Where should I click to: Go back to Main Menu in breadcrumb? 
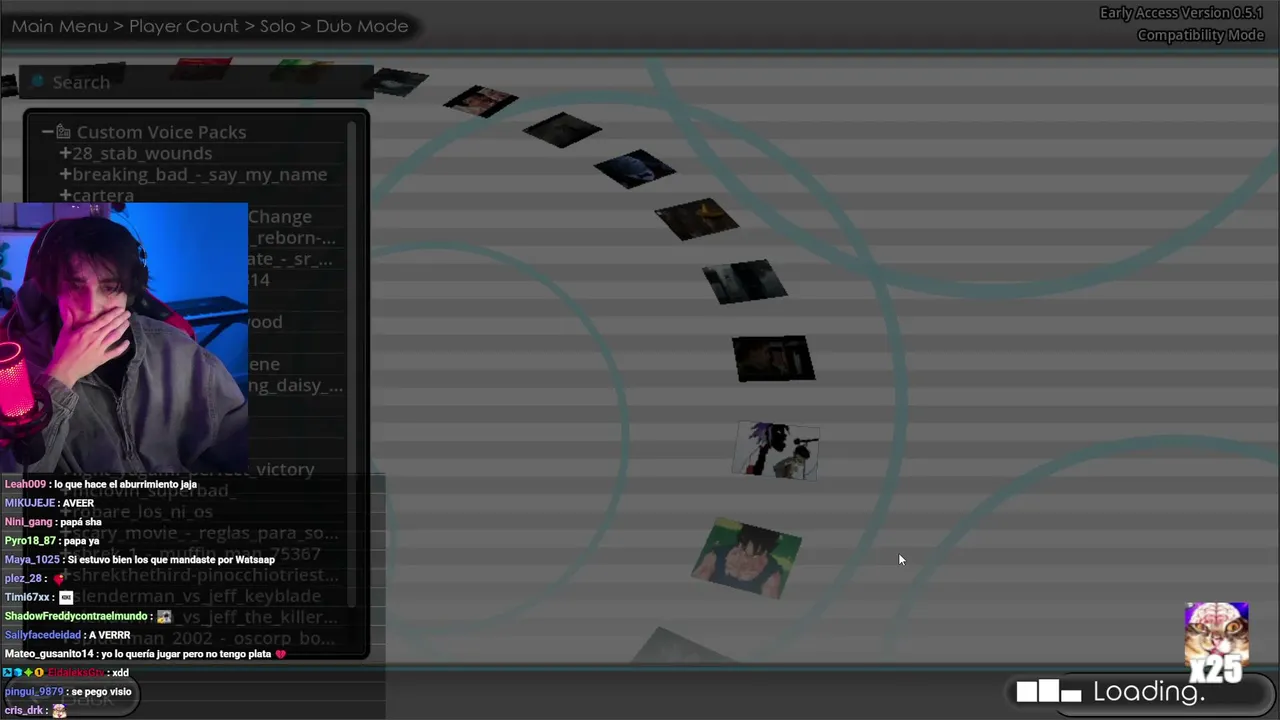(59, 26)
